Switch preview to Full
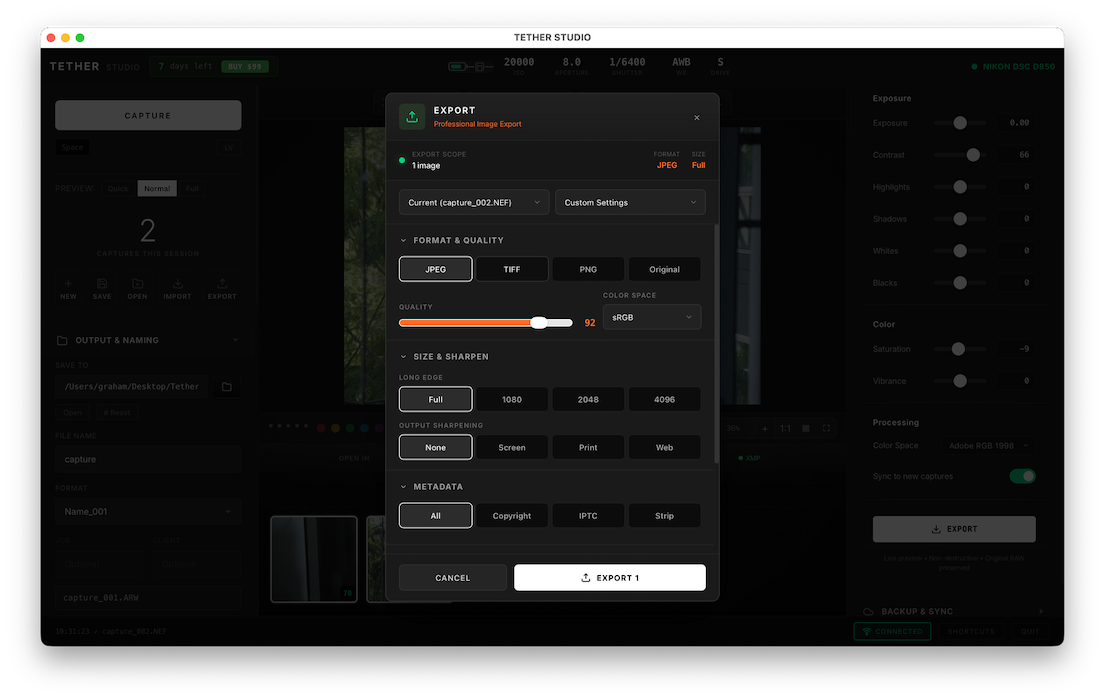The image size is (1105, 700). tap(192, 188)
